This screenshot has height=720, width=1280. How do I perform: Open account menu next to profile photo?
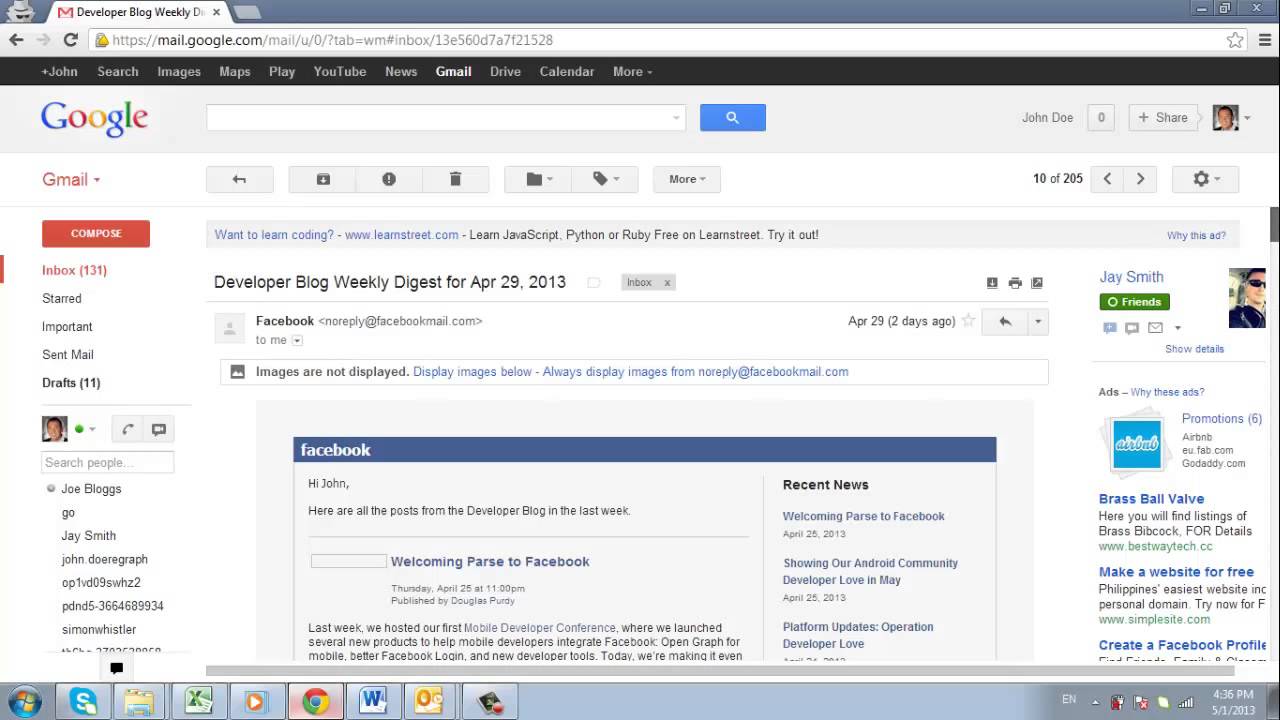point(1247,118)
